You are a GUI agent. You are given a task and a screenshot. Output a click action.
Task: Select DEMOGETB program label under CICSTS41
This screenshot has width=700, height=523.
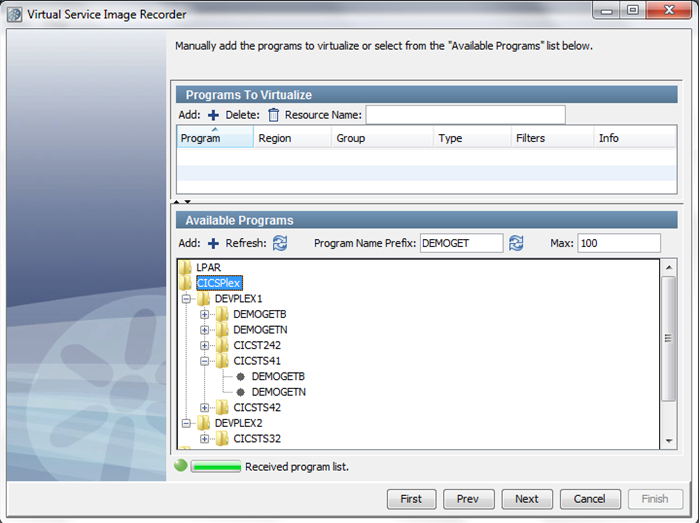click(278, 377)
